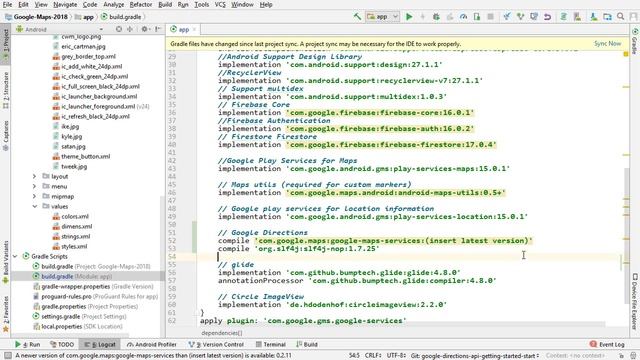
Task: Close the app editor tab
Action: click(x=194, y=29)
